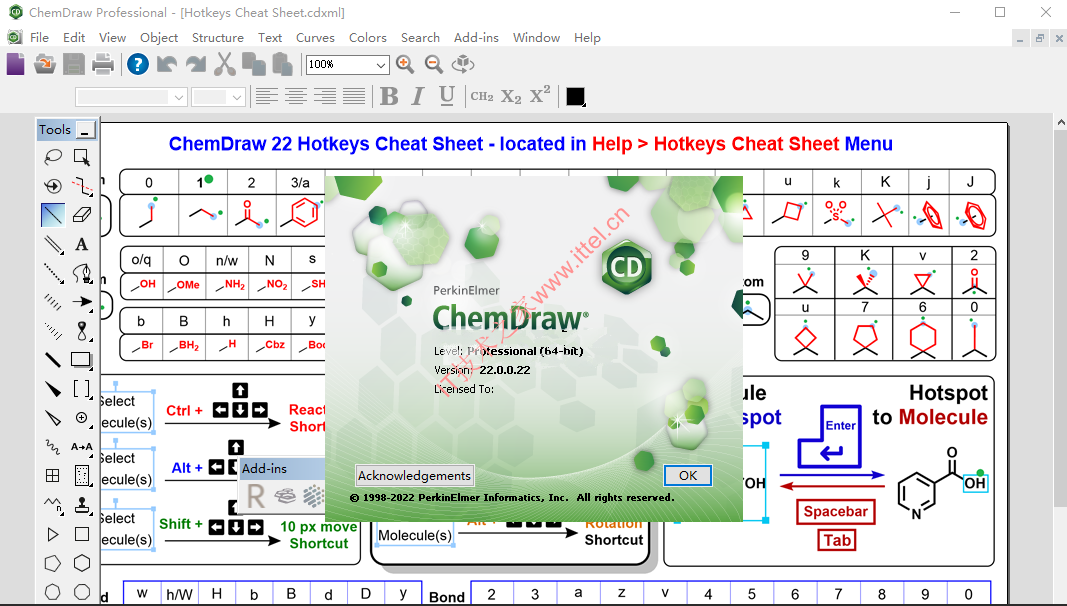Select the Cyclohexane ring tool
The height and width of the screenshot is (606, 1067).
tap(82, 563)
